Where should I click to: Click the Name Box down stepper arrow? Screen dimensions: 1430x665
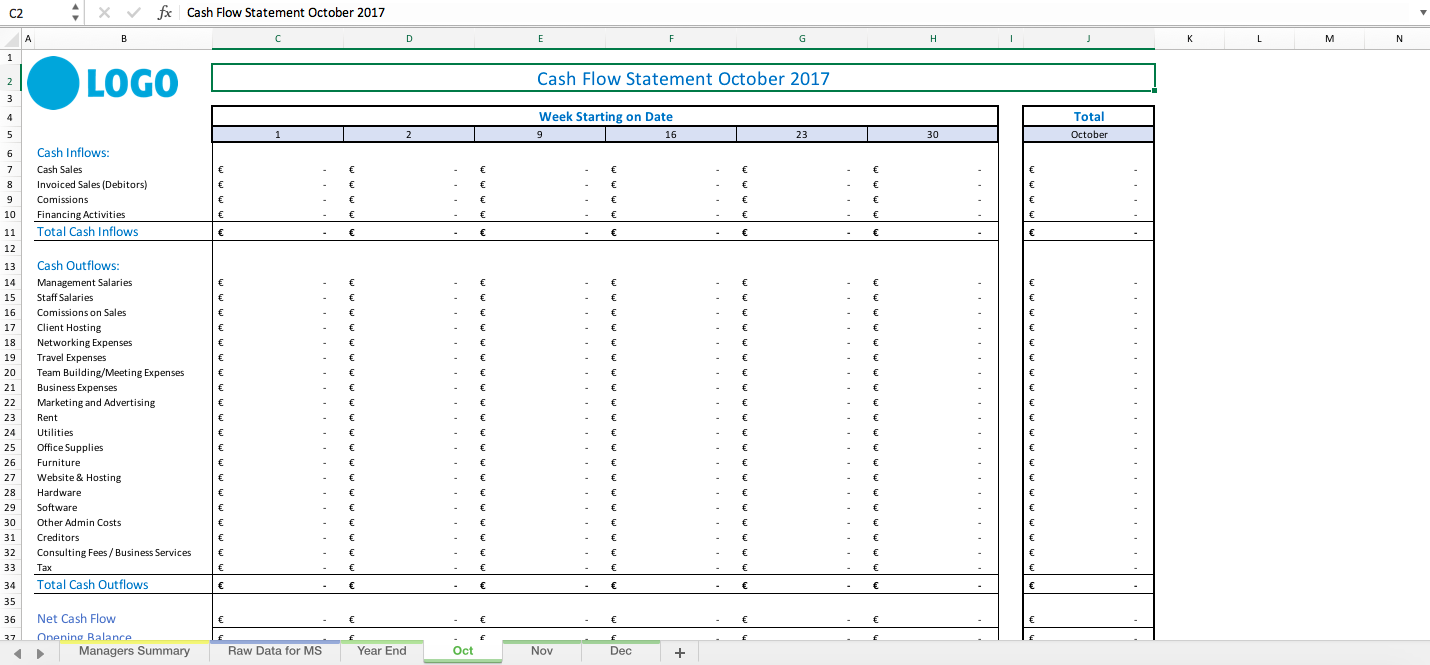pyautogui.click(x=73, y=17)
